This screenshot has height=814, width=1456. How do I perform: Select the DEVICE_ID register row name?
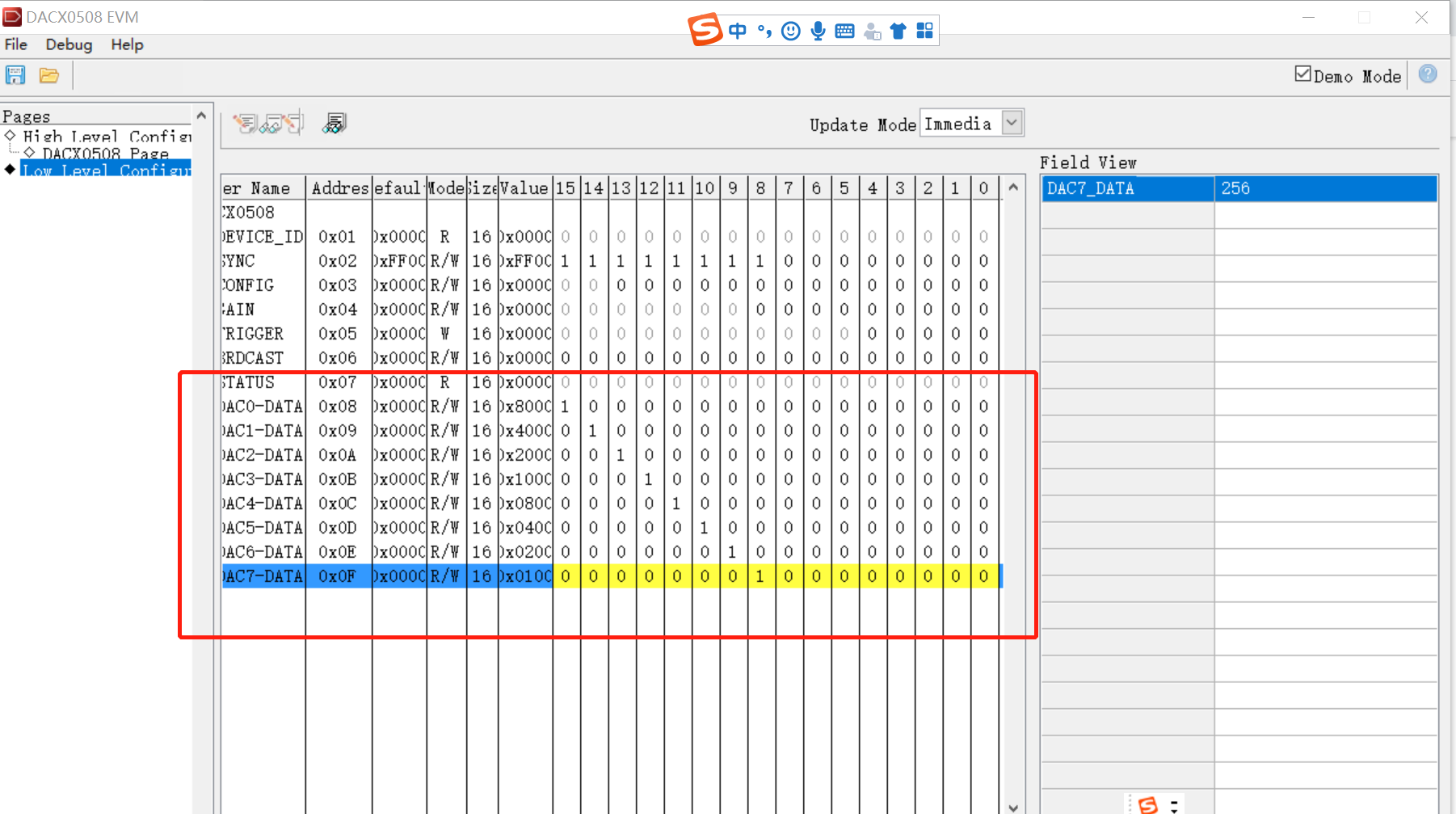263,237
